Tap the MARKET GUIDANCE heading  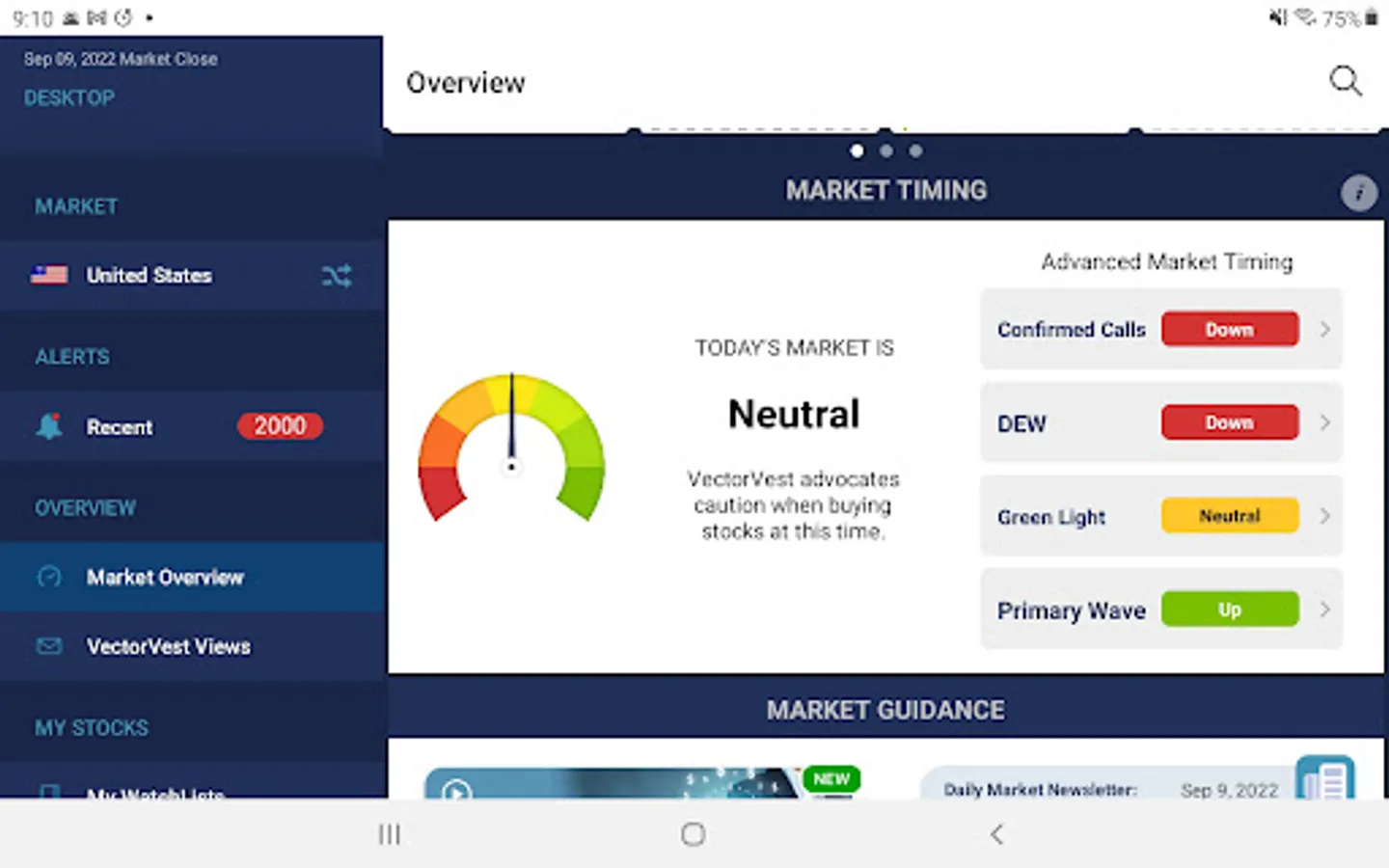pyautogui.click(x=885, y=710)
